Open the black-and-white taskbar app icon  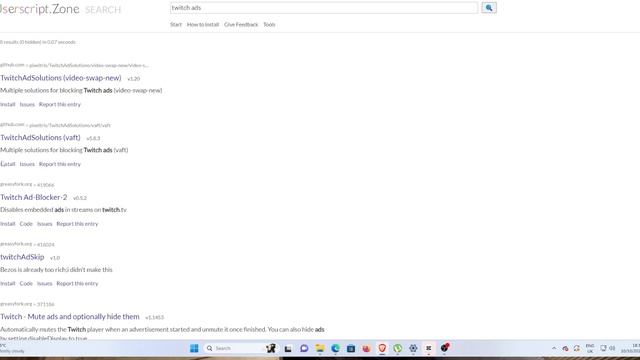point(429,348)
